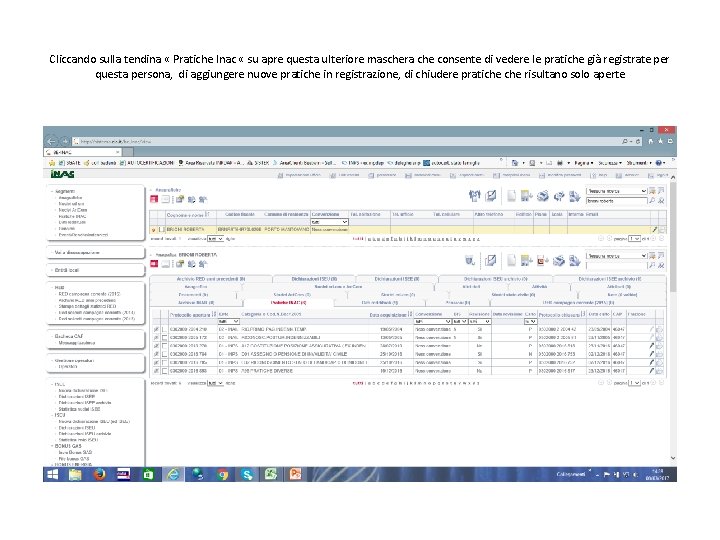The height and width of the screenshot is (540, 720).
Task: Click pencil icon in INVALIDITA' CIVILE row
Action: tap(651, 354)
